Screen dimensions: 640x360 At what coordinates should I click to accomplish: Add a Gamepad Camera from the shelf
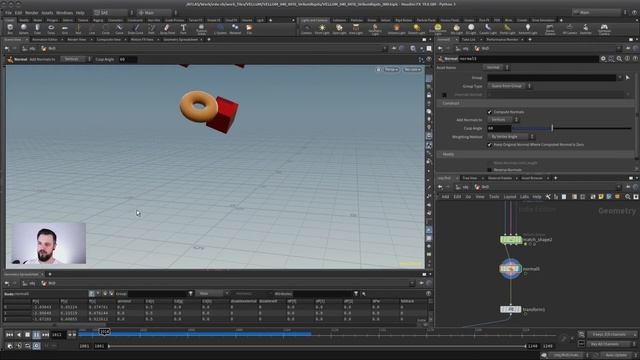pyautogui.click(x=604, y=29)
